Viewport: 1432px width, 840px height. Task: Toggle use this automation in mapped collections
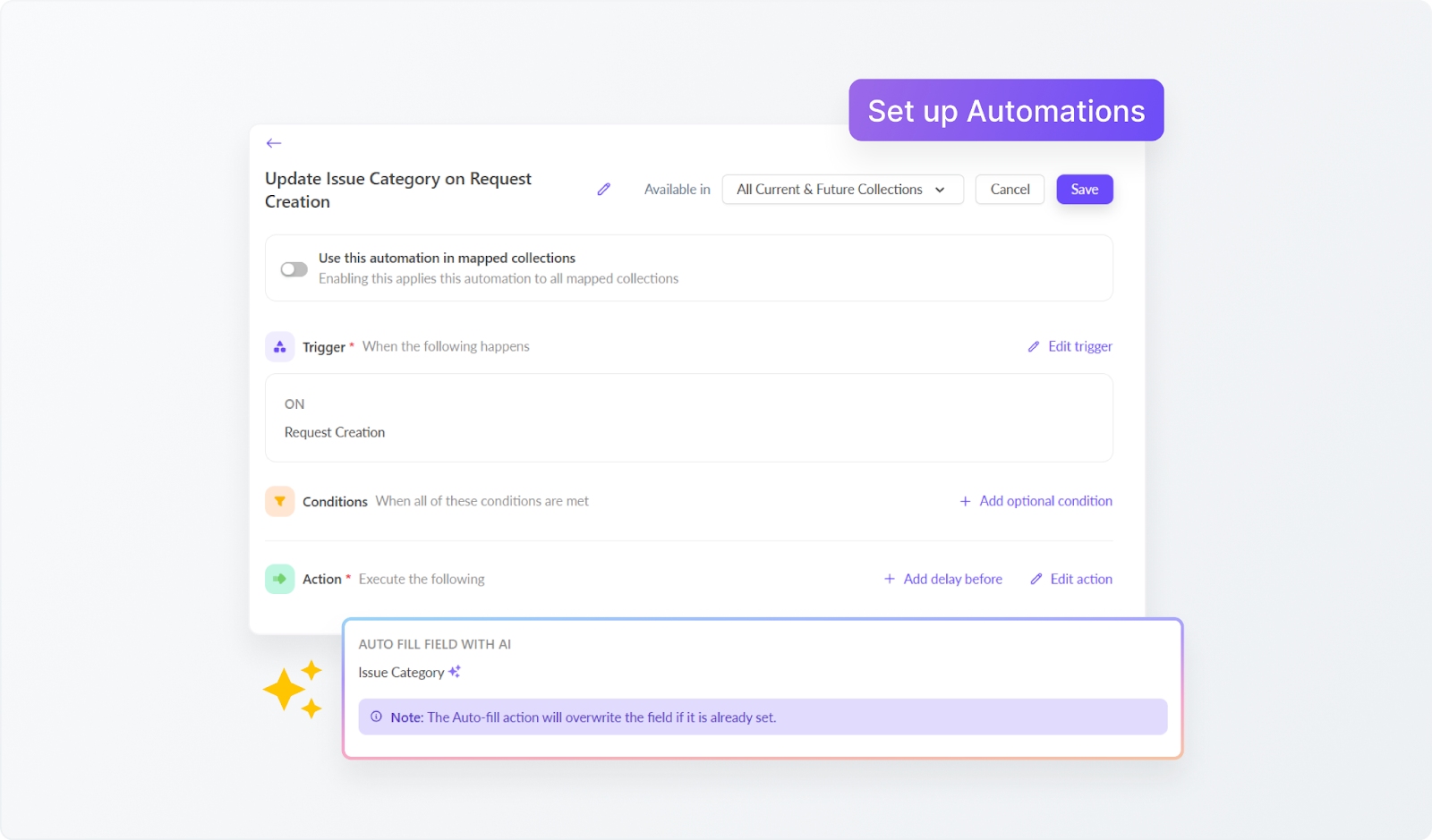(294, 269)
